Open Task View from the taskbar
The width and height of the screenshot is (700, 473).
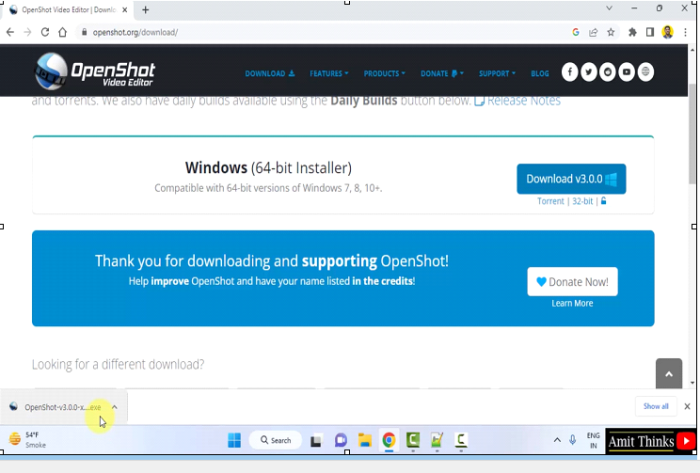click(316, 441)
